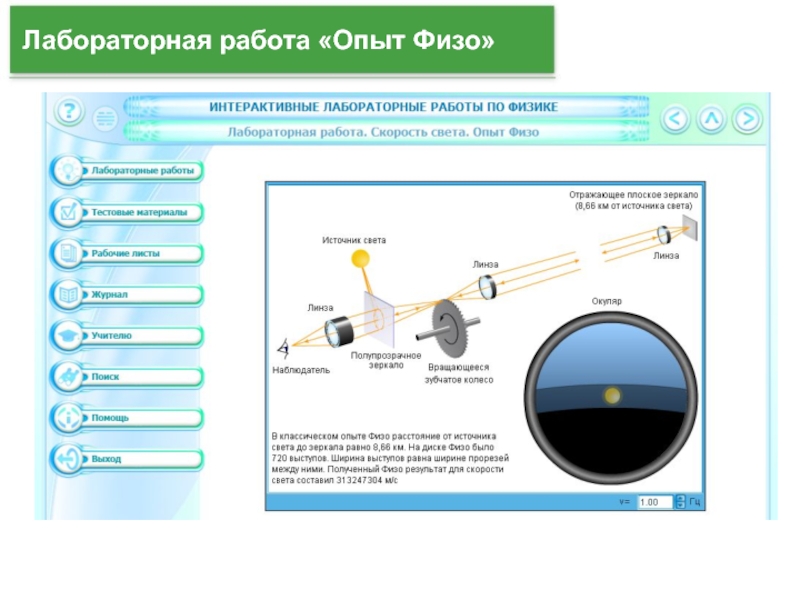Click the observer eye icon labeled Наблюдатель
This screenshot has height=600, width=800.
click(x=284, y=348)
